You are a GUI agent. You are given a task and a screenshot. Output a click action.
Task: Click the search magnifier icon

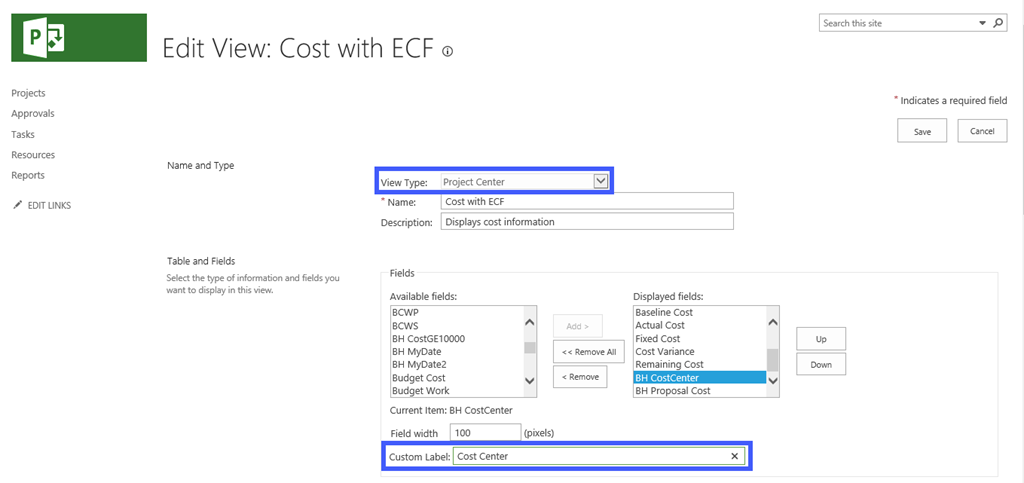[x=997, y=23]
